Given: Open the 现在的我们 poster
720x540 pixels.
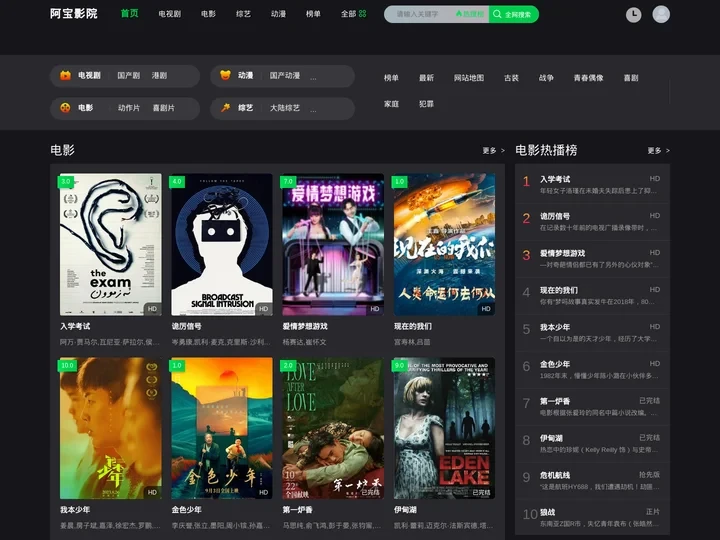Looking at the screenshot, I should pyautogui.click(x=444, y=244).
